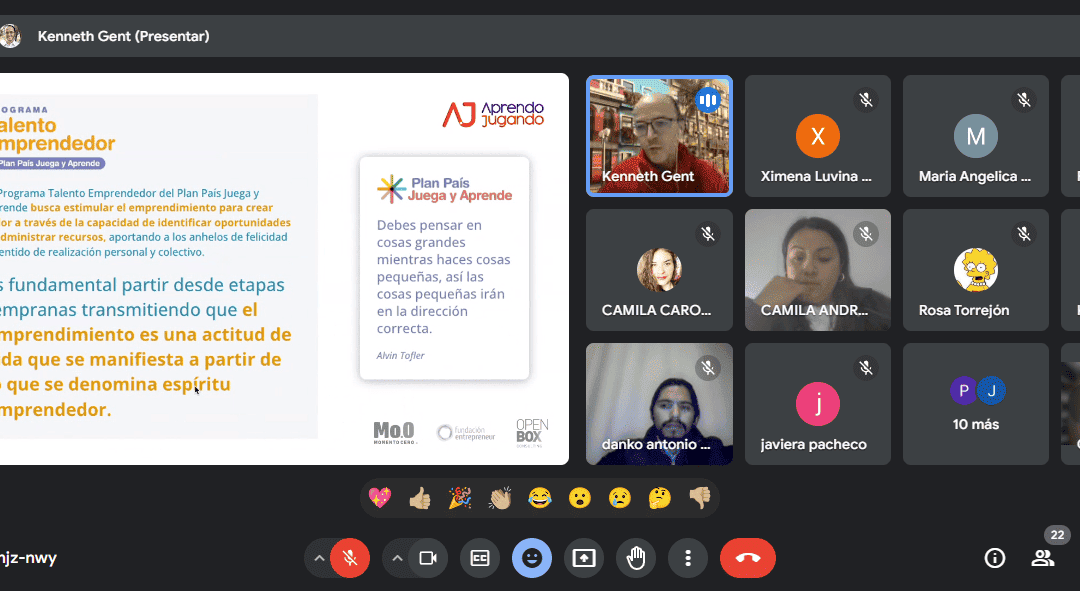Screen dimensions: 1080x591
Task: Click CAMILA ANDR video tile
Action: click(x=818, y=270)
